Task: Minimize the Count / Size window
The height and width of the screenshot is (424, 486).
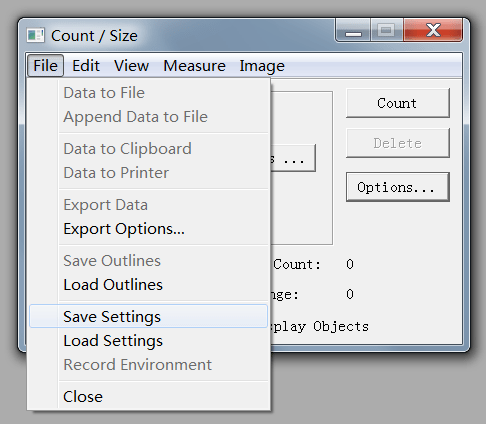Action: click(353, 30)
